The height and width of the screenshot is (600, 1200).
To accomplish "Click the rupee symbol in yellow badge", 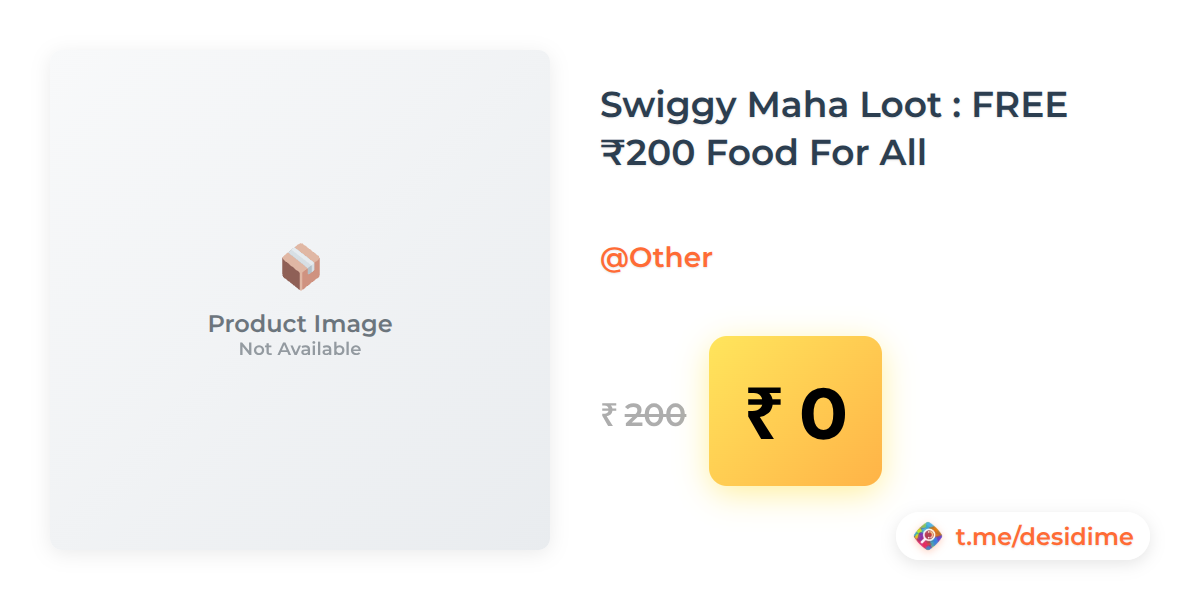I will click(762, 413).
